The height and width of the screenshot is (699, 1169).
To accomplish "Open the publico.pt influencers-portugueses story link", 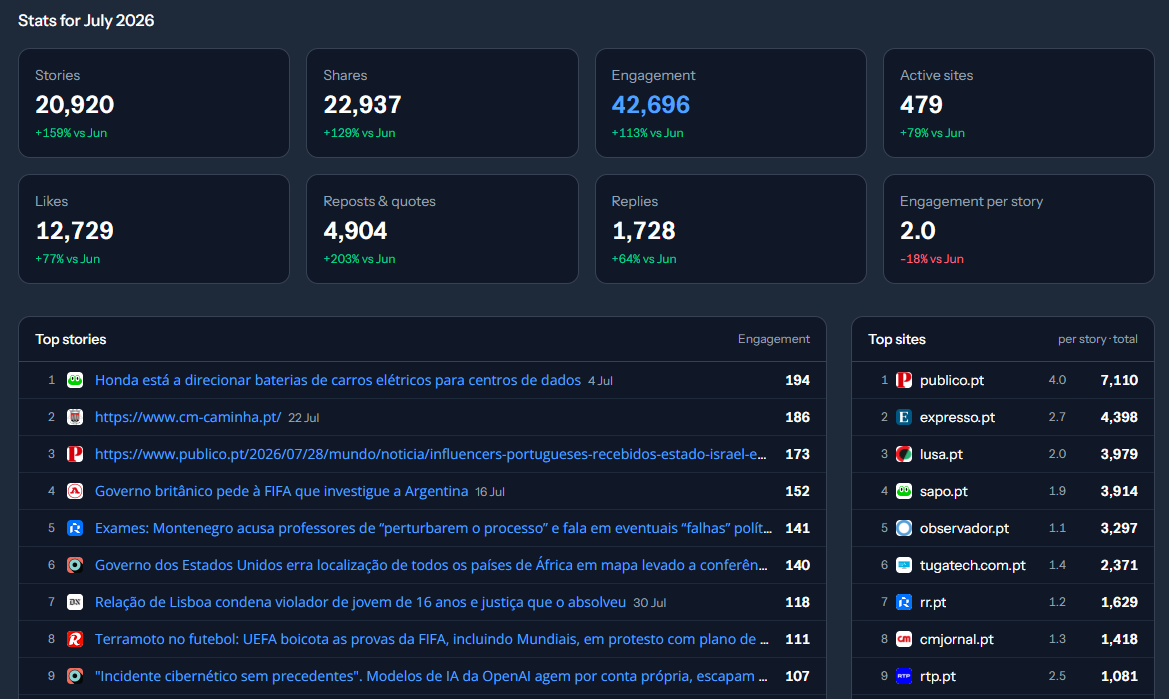I will point(430,454).
